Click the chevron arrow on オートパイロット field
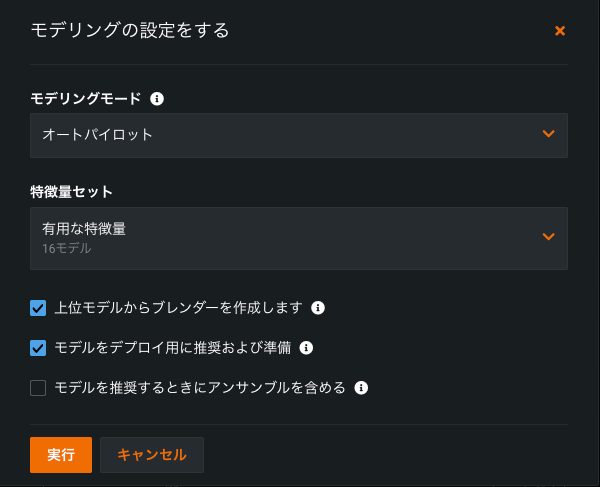 [548, 134]
